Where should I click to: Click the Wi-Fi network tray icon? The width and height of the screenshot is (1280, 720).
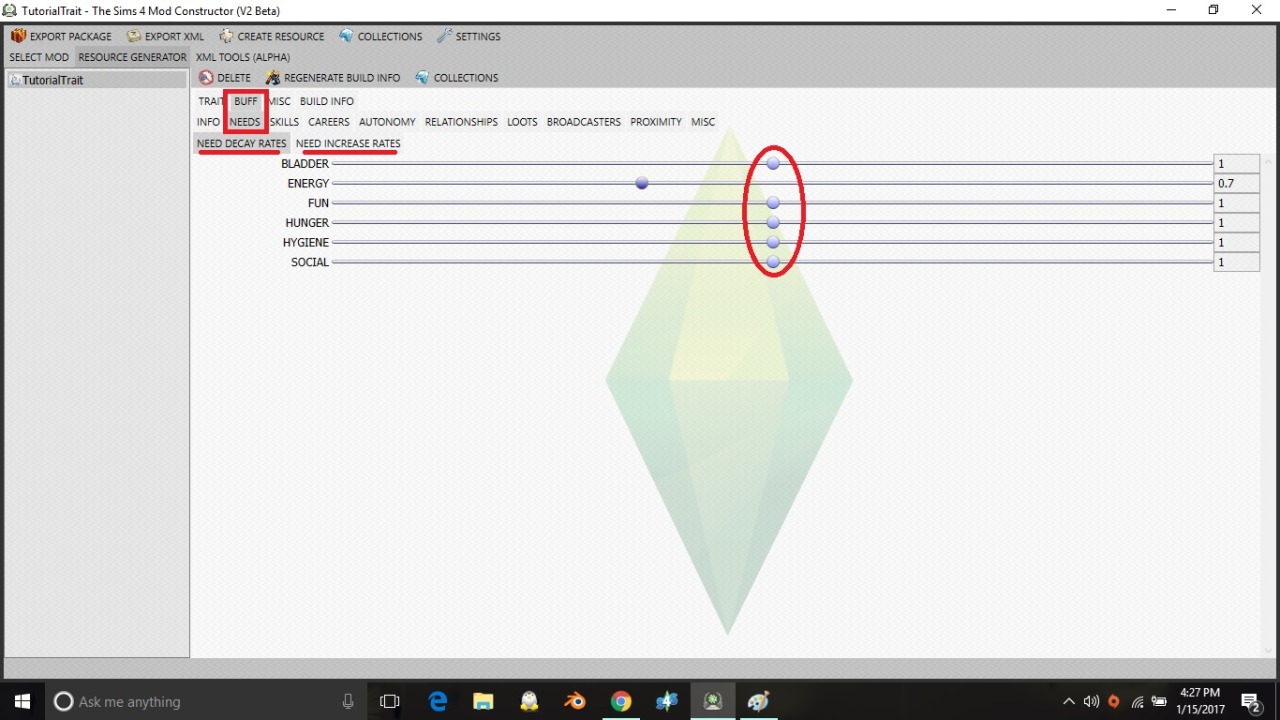(x=1137, y=701)
